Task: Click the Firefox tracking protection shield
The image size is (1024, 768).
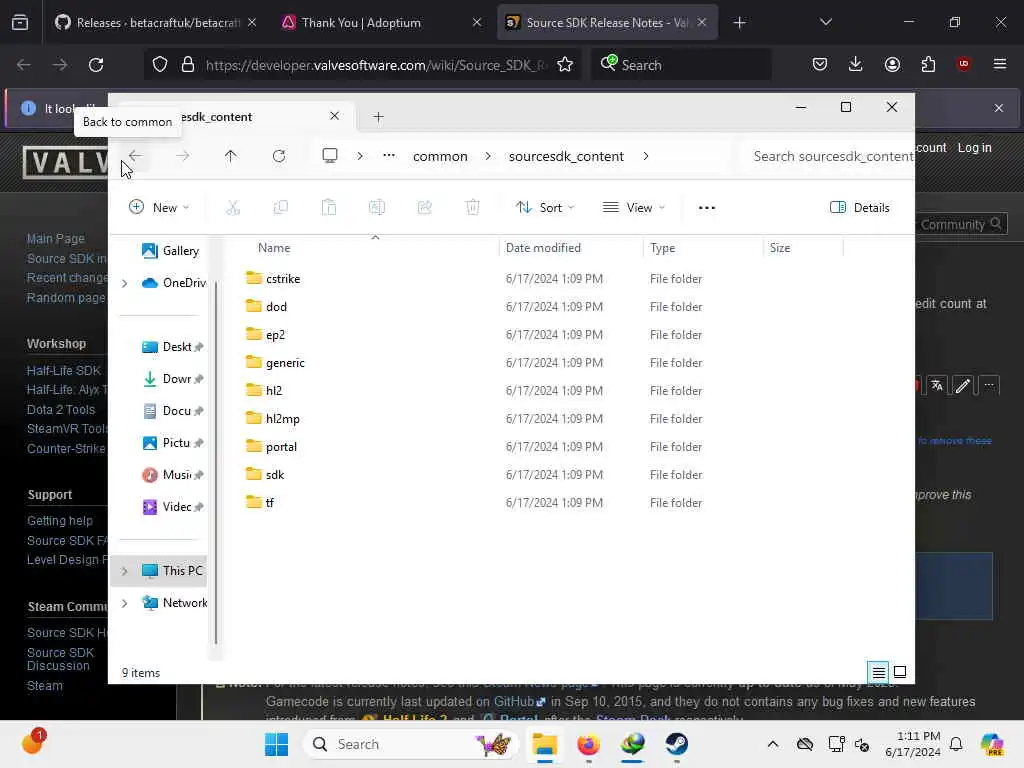Action: [160, 65]
